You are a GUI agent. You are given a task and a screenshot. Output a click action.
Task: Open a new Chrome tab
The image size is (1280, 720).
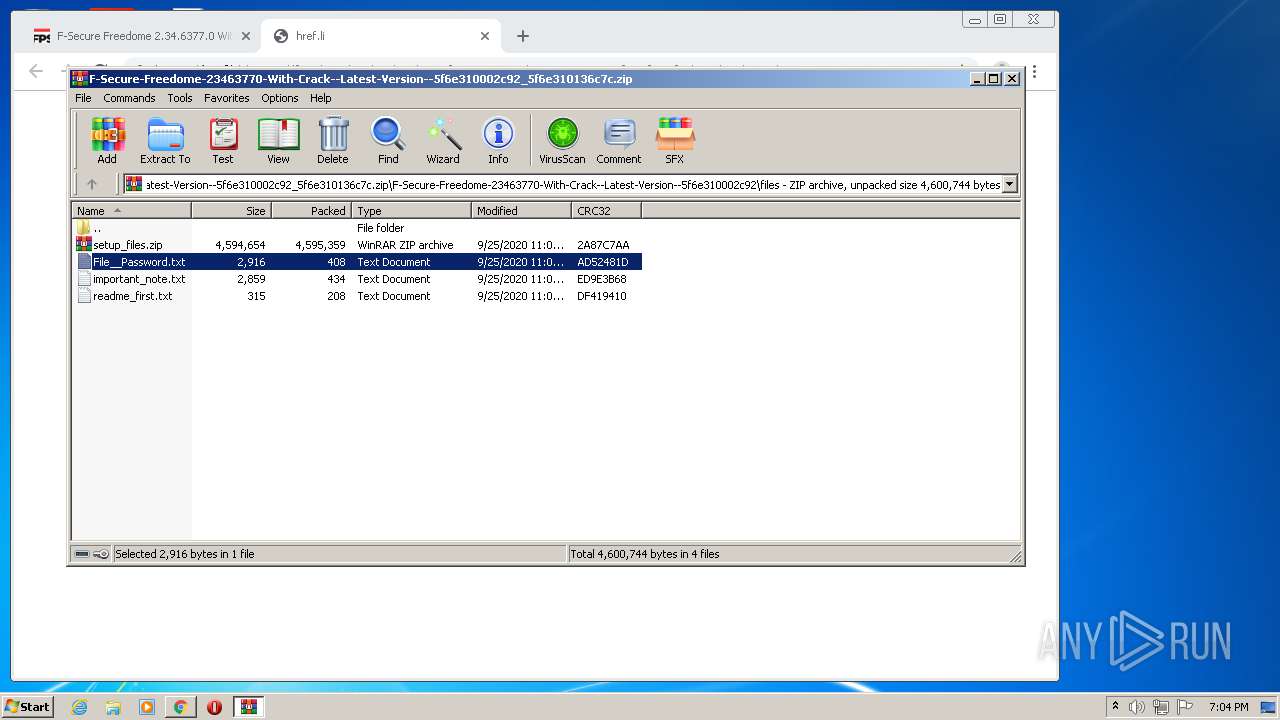[x=522, y=36]
